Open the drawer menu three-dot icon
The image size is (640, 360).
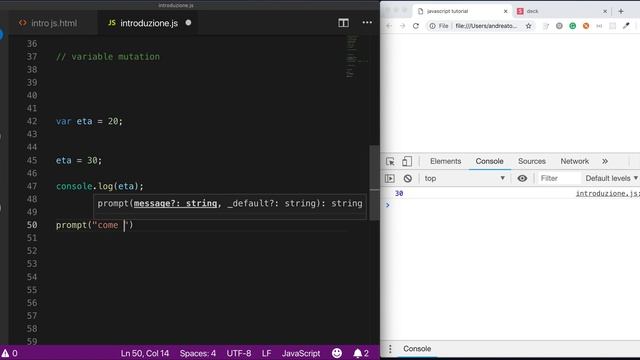click(390, 349)
